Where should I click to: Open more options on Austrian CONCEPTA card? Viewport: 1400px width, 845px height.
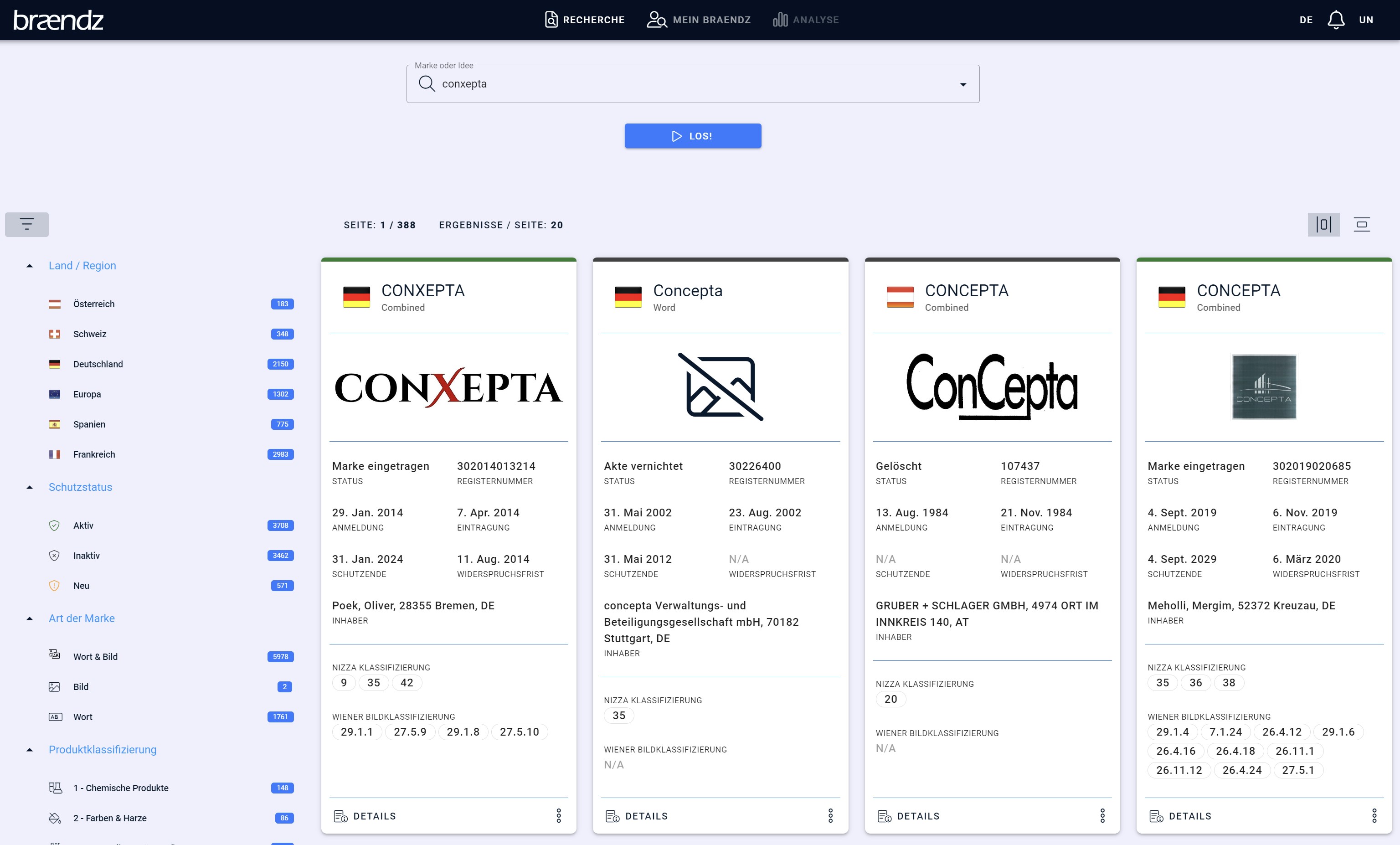[1102, 815]
